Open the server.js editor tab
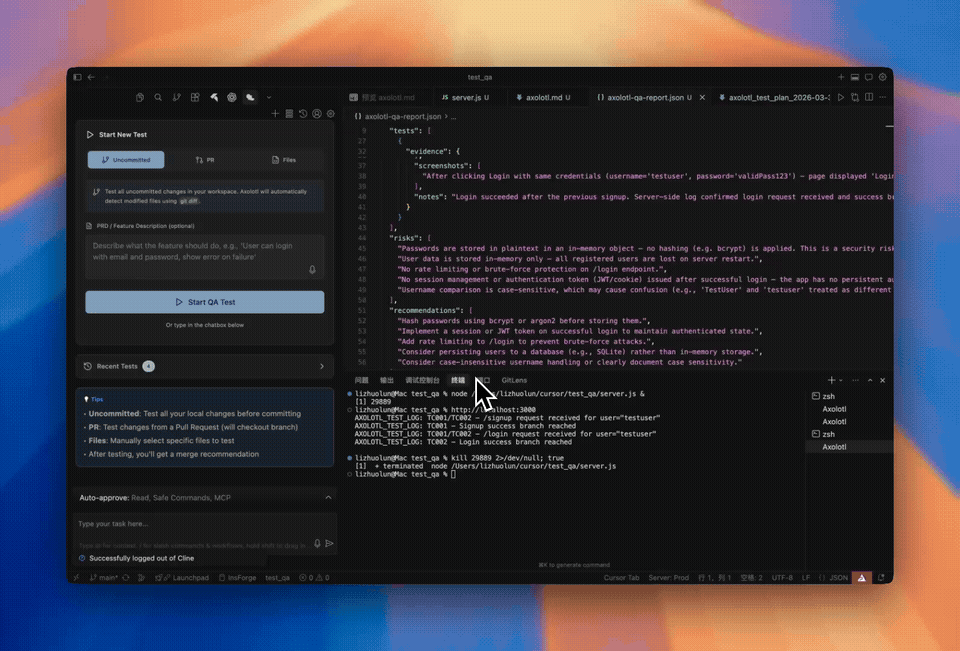Image resolution: width=960 pixels, height=651 pixels. click(x=466, y=97)
